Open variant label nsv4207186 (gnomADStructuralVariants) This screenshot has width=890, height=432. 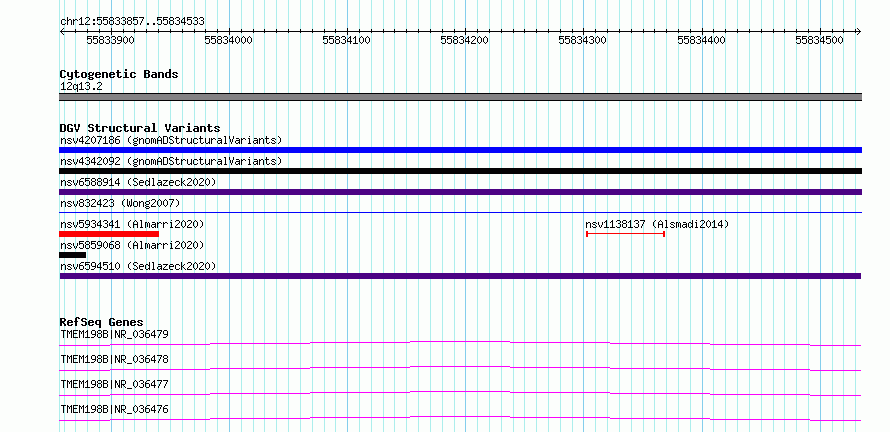(x=171, y=140)
